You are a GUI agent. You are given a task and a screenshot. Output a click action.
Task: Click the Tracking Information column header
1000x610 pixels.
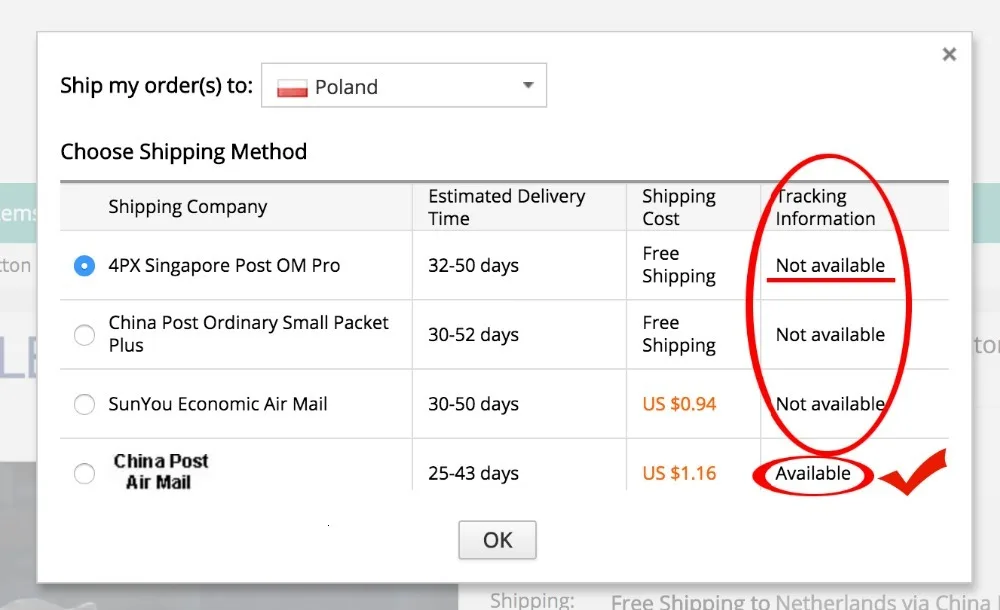click(x=825, y=207)
